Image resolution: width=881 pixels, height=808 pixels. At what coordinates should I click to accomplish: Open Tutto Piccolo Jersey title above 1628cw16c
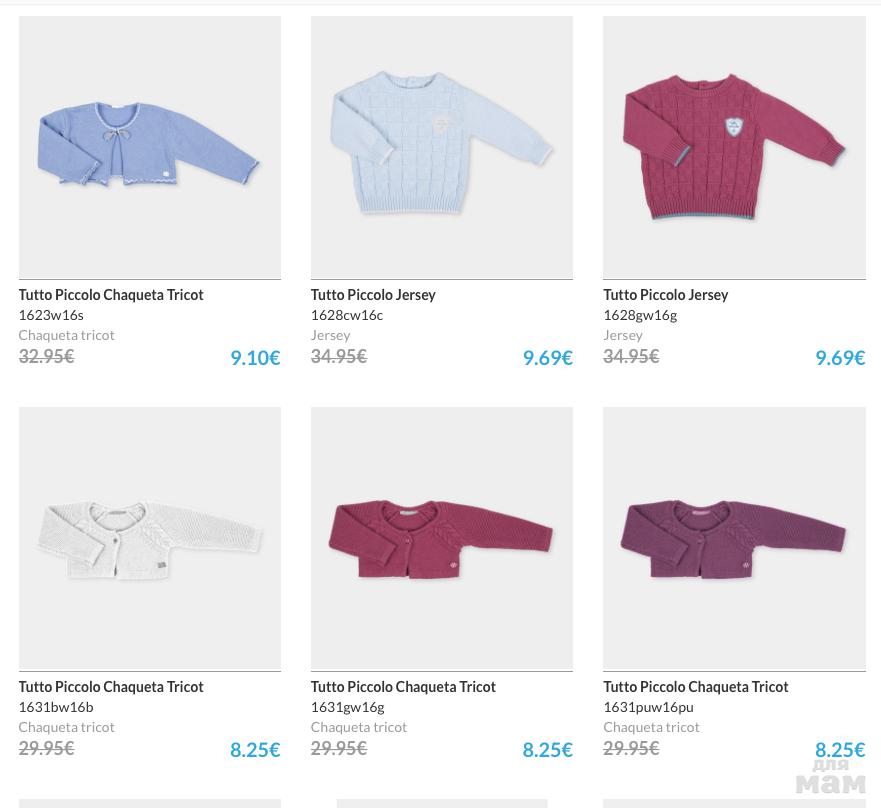(x=373, y=295)
